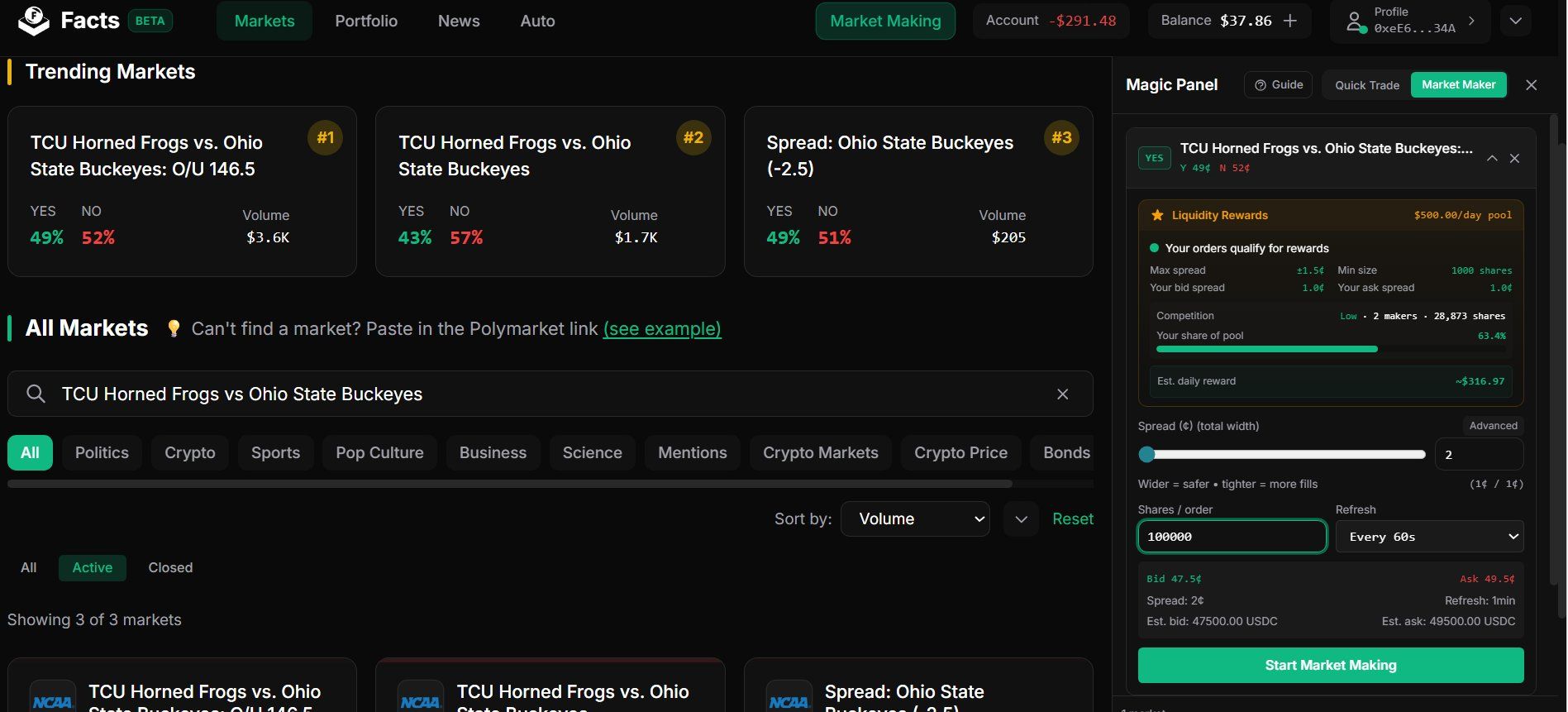Screen dimensions: 1568x712
Task: Click the Facts logo icon
Action: tap(34, 21)
